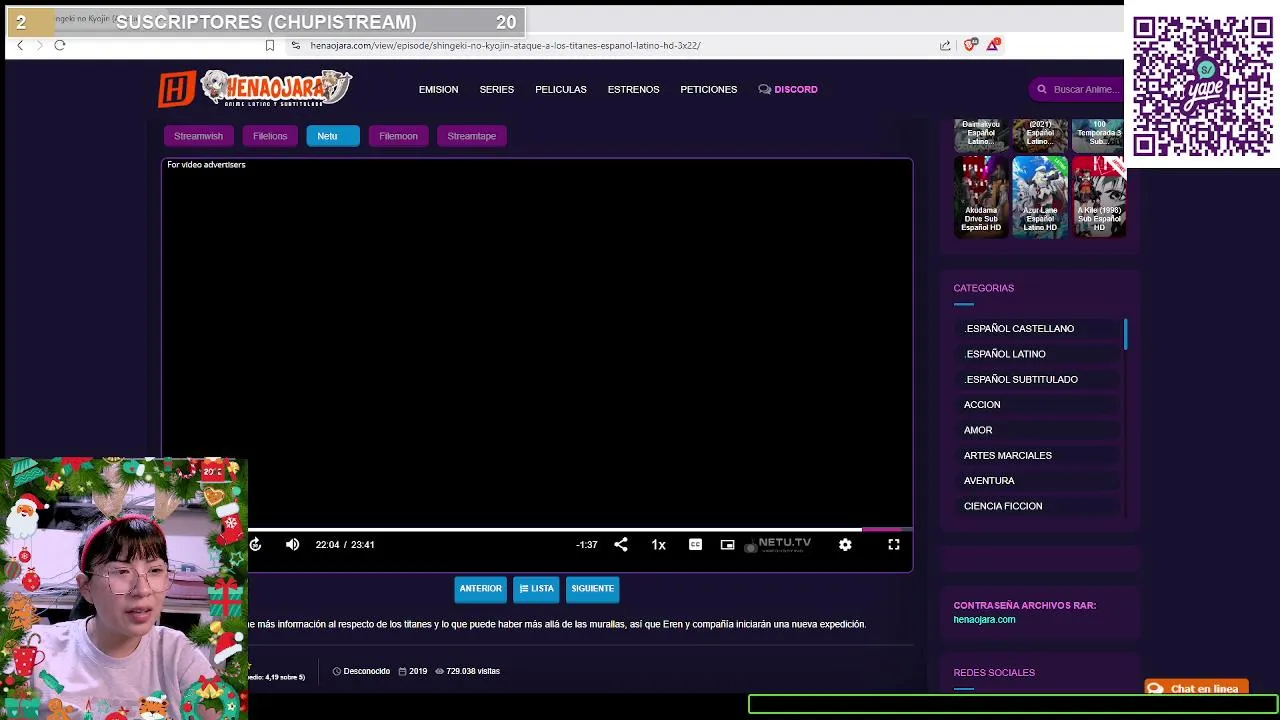Toggle closed captions with the CC icon
Image resolution: width=1280 pixels, height=720 pixels.
click(695, 544)
